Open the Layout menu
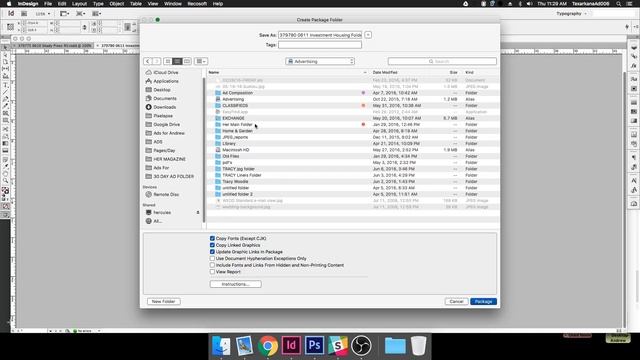 click(x=79, y=4)
